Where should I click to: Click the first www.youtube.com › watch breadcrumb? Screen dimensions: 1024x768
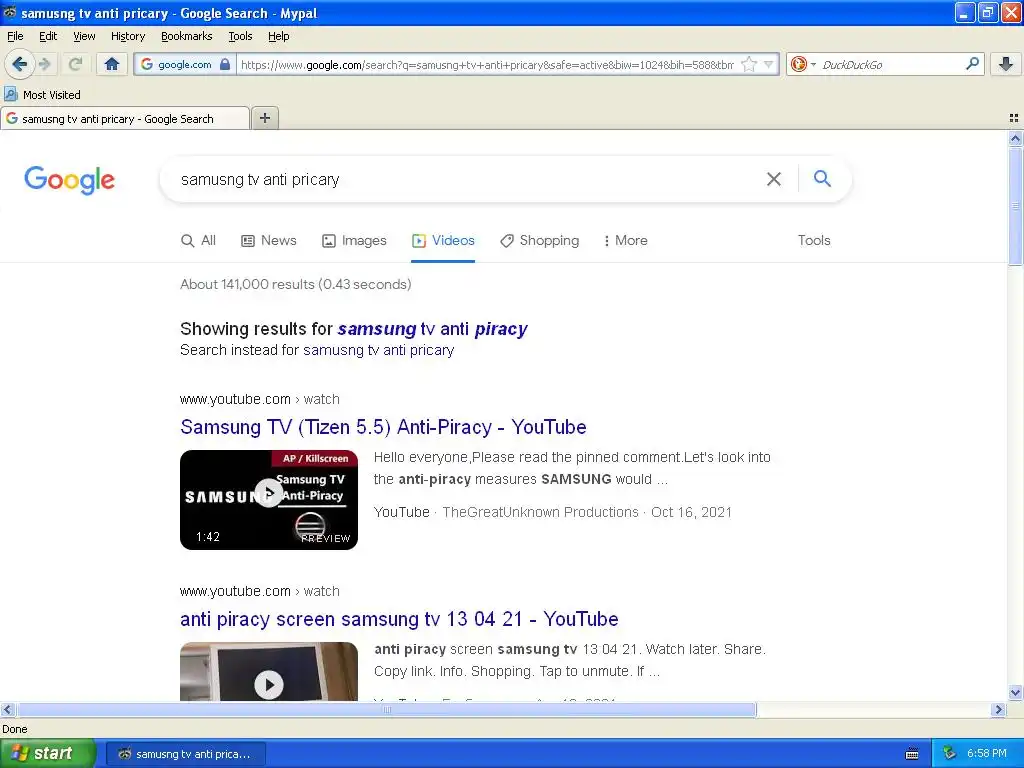tap(259, 399)
